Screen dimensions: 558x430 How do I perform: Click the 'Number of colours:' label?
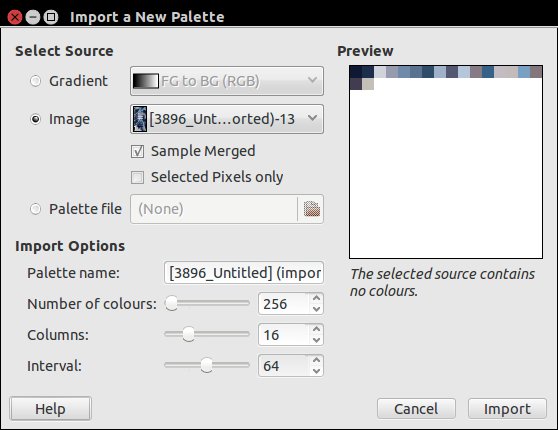92,304
